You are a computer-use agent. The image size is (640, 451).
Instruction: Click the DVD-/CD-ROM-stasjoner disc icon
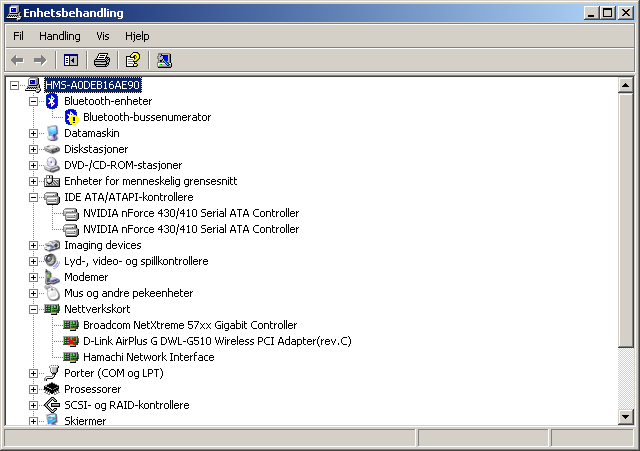pos(52,165)
